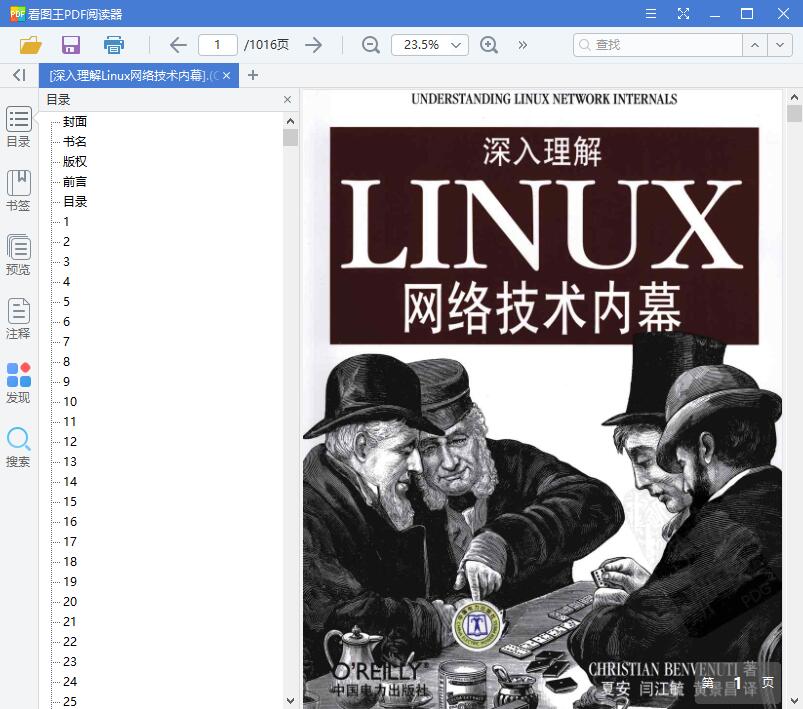Select chapter 20 in the outline
This screenshot has width=803, height=709.
click(x=70, y=601)
